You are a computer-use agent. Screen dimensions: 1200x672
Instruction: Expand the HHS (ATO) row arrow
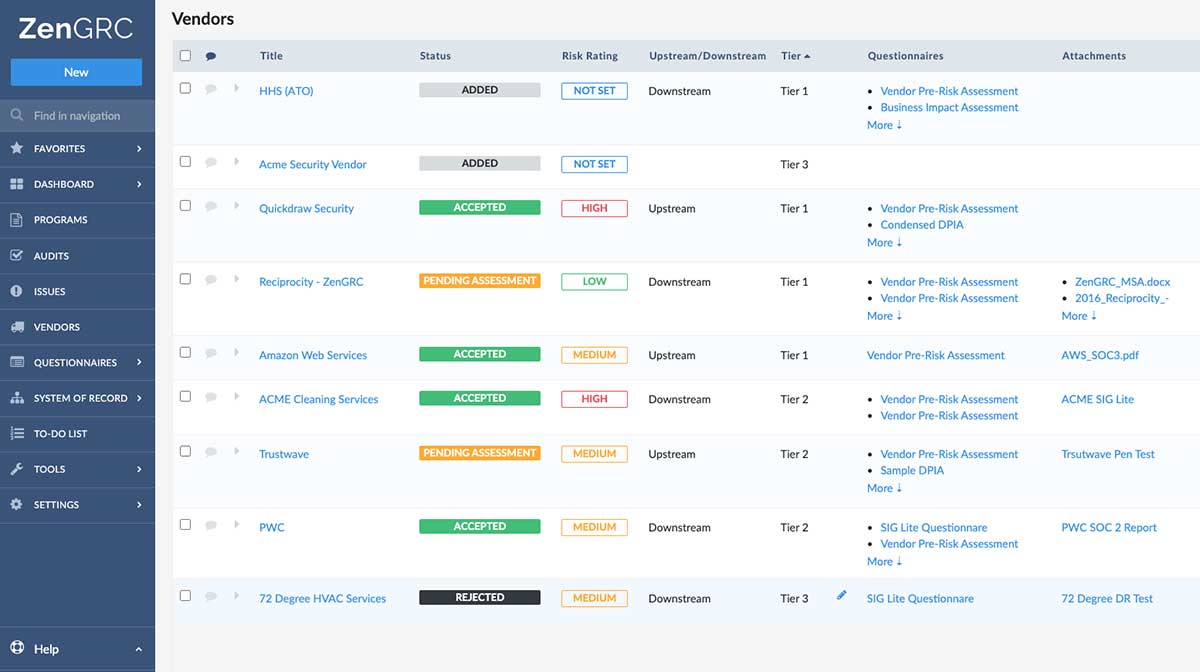coord(237,89)
